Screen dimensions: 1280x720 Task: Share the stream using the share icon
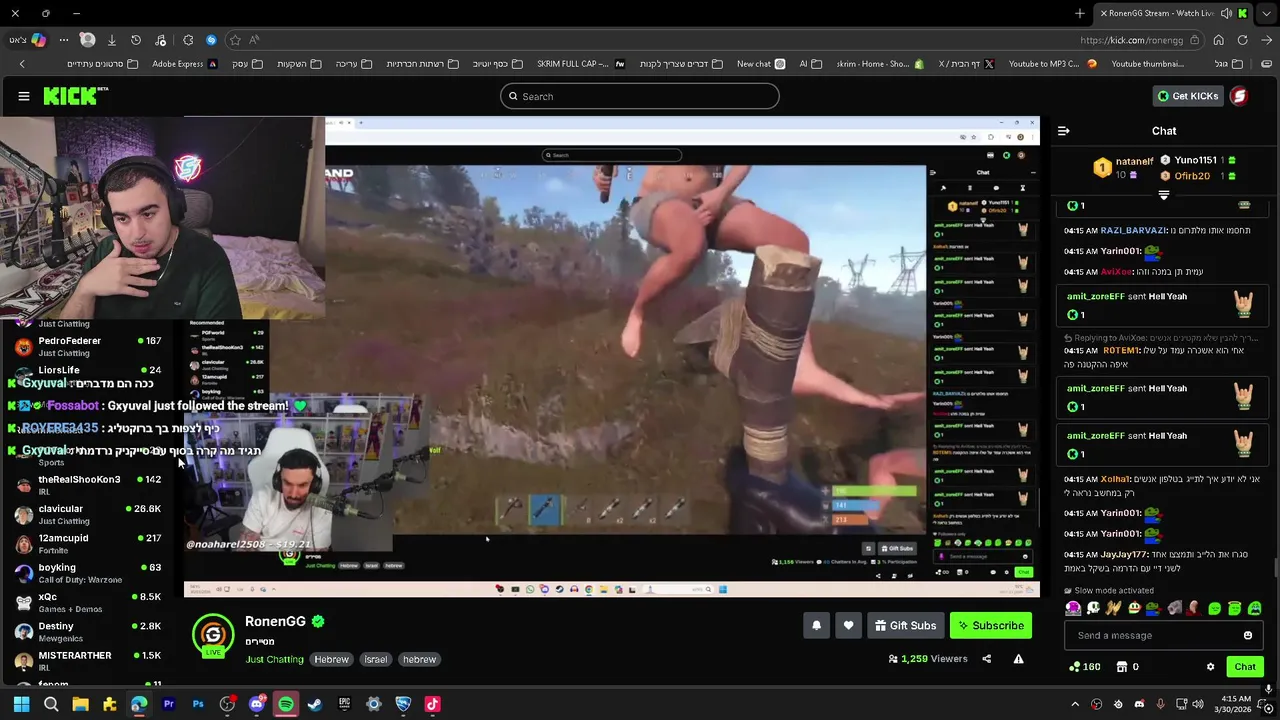[x=986, y=659]
